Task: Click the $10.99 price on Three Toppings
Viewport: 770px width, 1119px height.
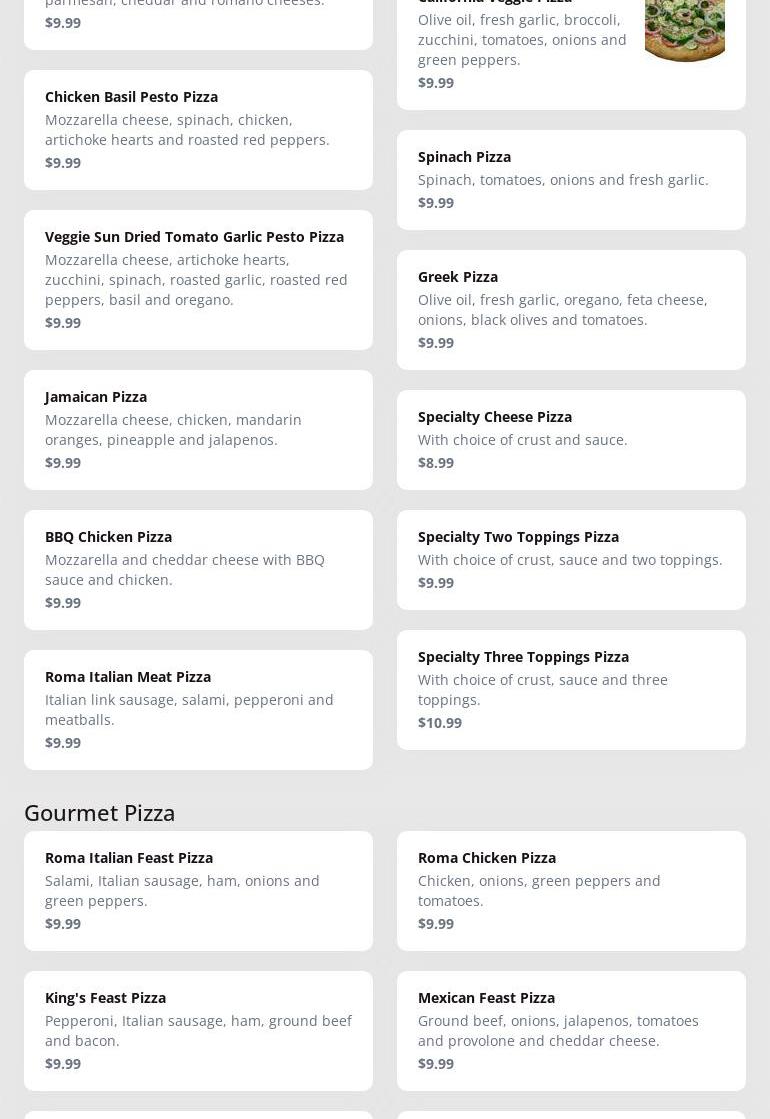Action: tap(440, 723)
